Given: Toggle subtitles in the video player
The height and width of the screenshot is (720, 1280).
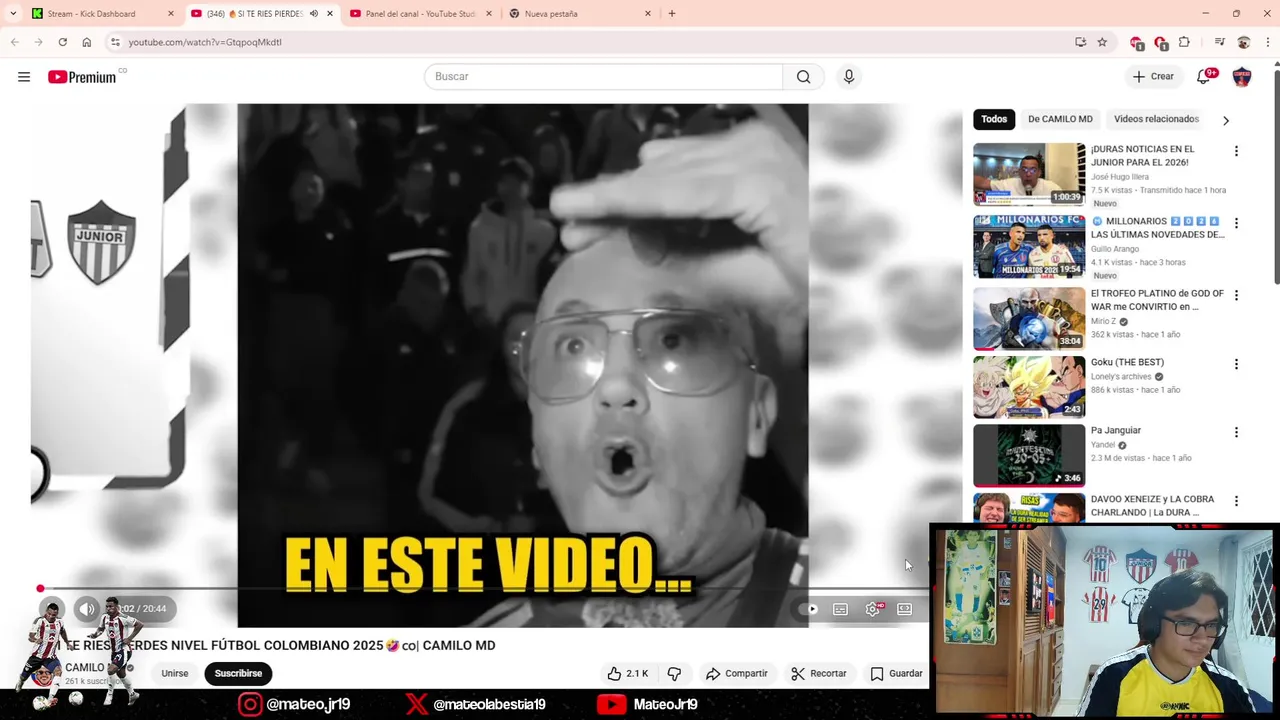Looking at the screenshot, I should click(x=841, y=609).
